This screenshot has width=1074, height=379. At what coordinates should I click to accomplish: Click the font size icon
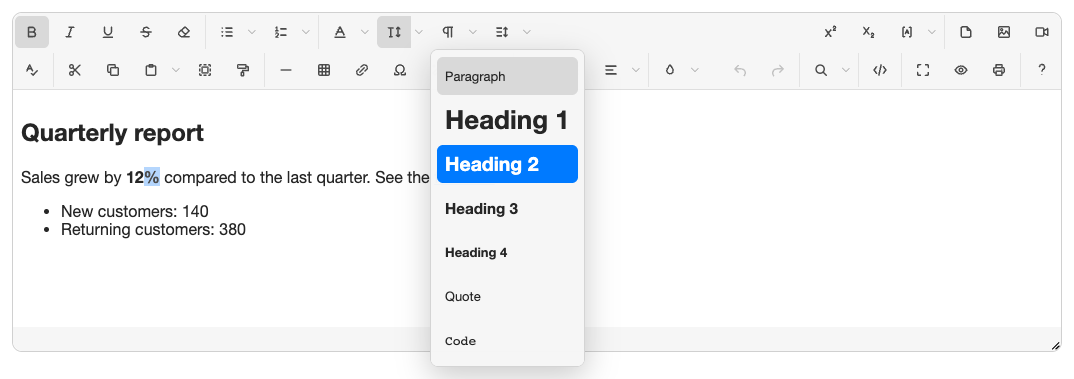point(394,32)
